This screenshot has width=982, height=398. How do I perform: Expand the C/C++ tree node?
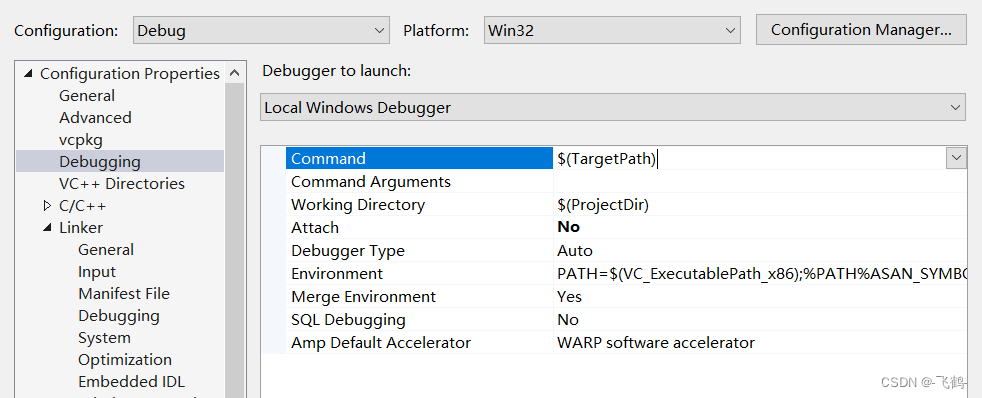coord(47,205)
